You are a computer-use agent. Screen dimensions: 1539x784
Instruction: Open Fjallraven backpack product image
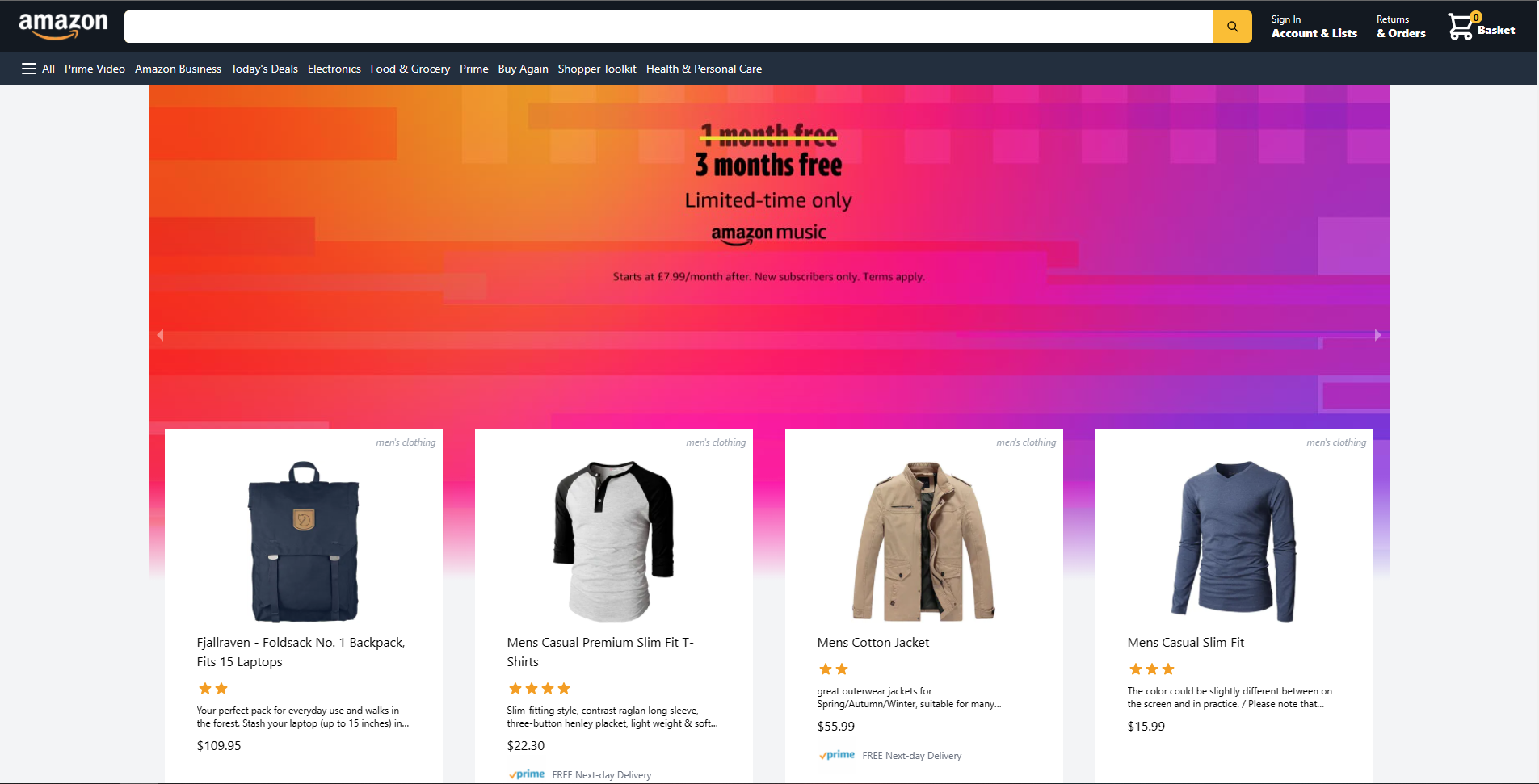click(304, 541)
